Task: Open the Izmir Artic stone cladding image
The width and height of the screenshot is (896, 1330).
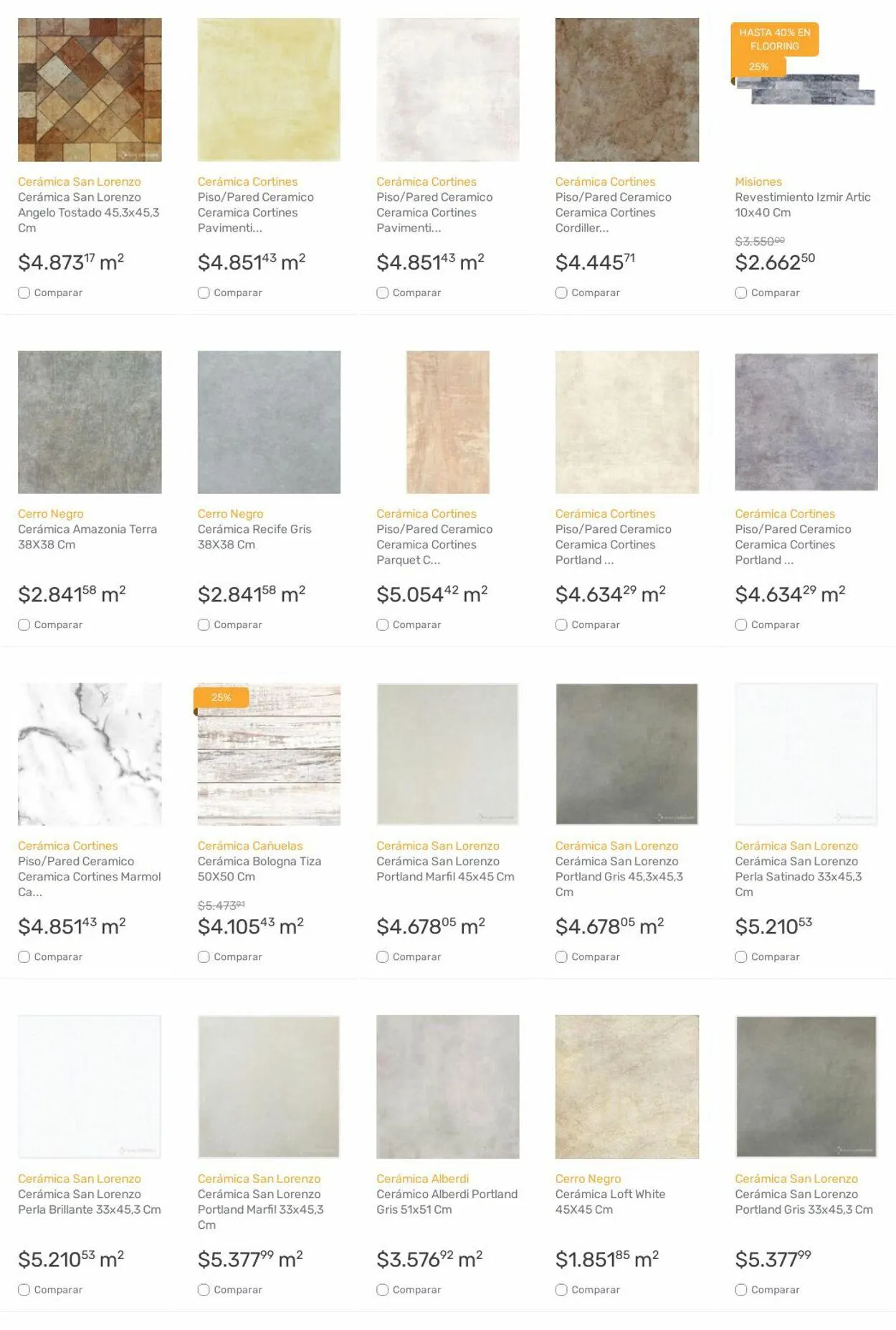Action: (806, 87)
